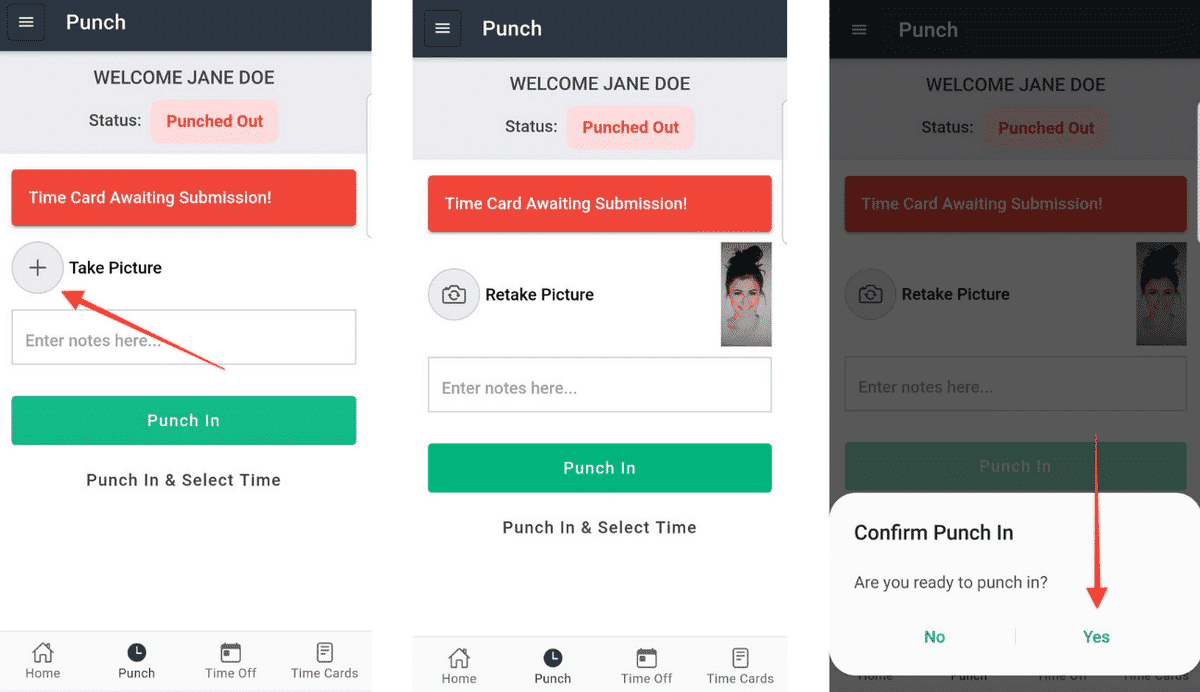Confirm punch in by choosing Yes

coord(1096,637)
